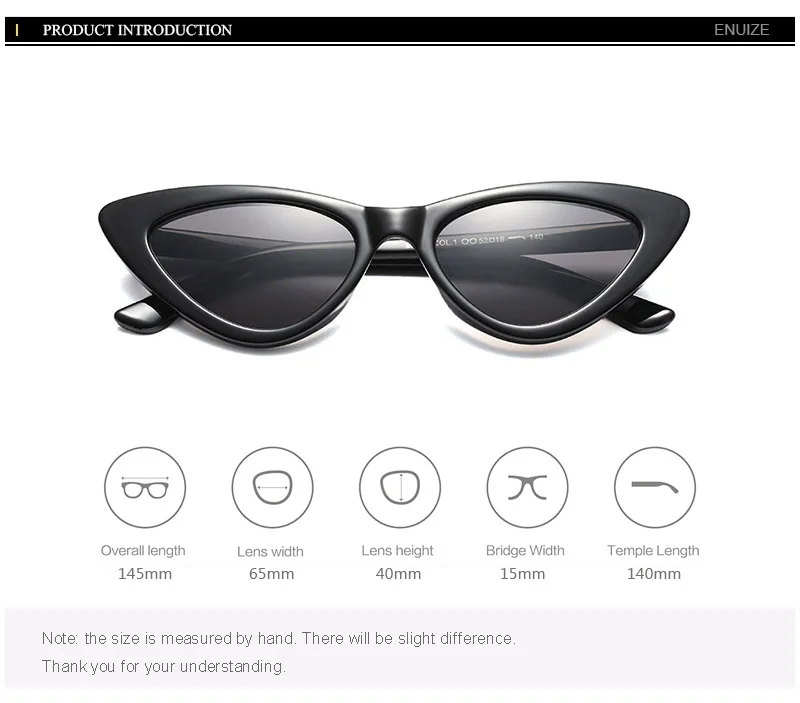This screenshot has height=703, width=800.
Task: Select the PRODUCT INTRODUCTION header title
Action: coord(137,30)
